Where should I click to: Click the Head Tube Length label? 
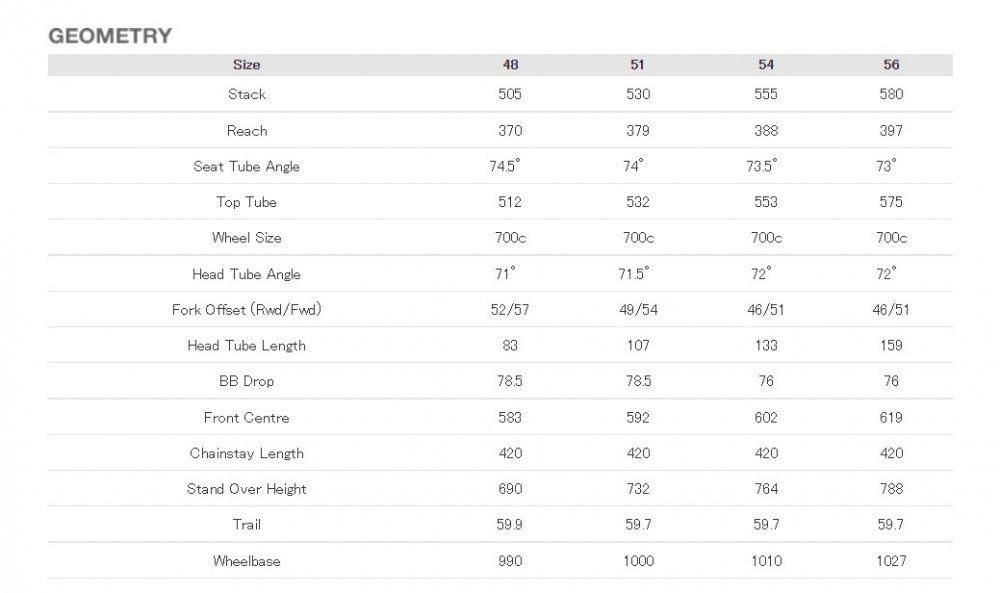pos(247,346)
